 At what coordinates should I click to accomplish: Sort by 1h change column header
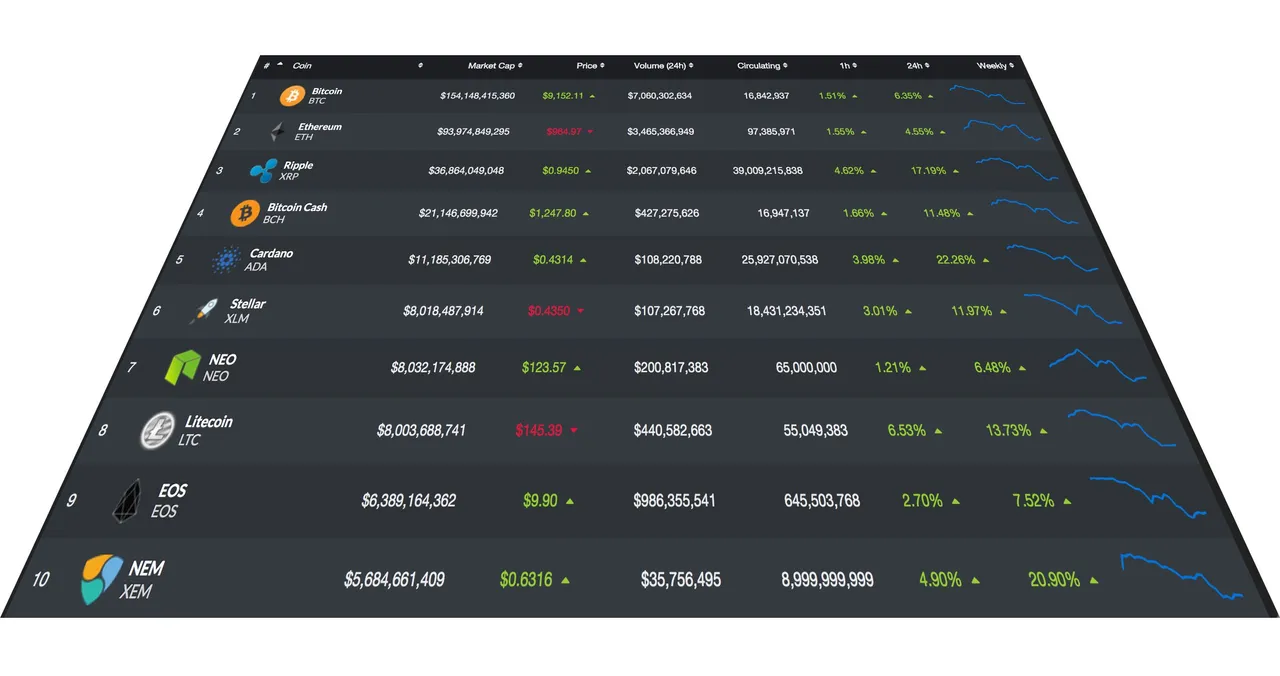pyautogui.click(x=848, y=66)
